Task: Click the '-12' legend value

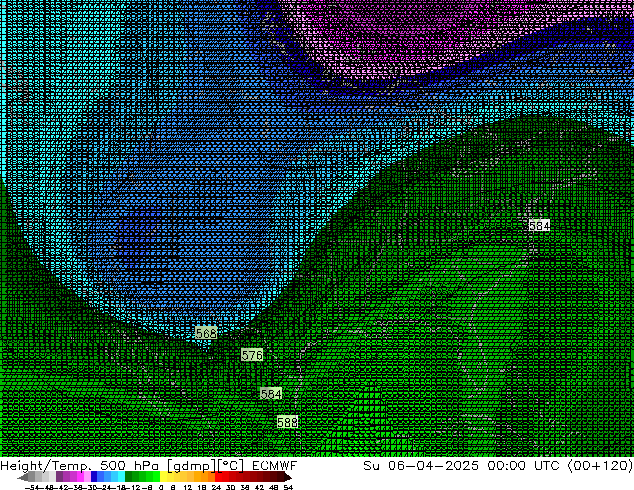Action: point(134,487)
